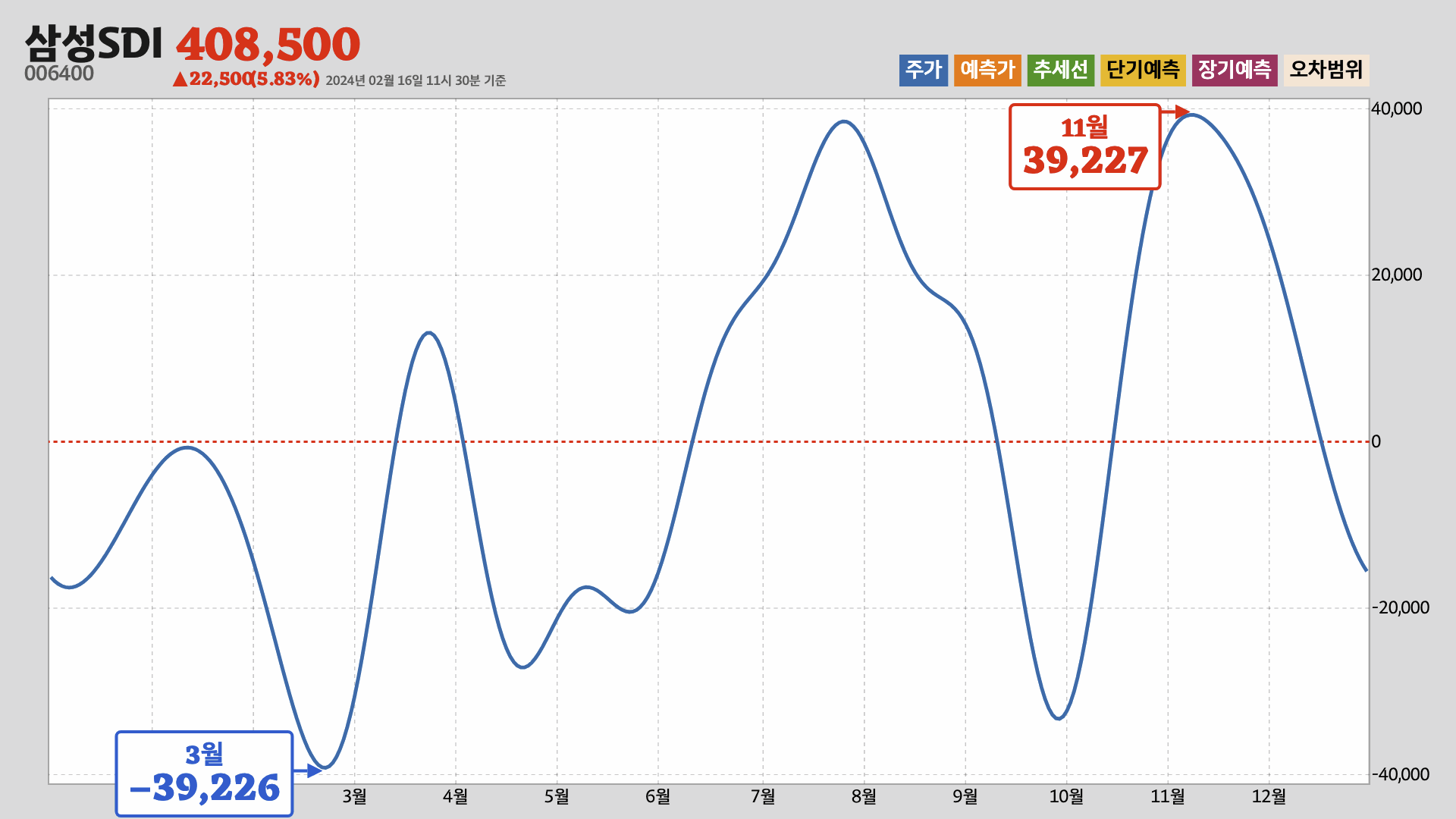Click the -20,000 y-axis label

point(1400,607)
